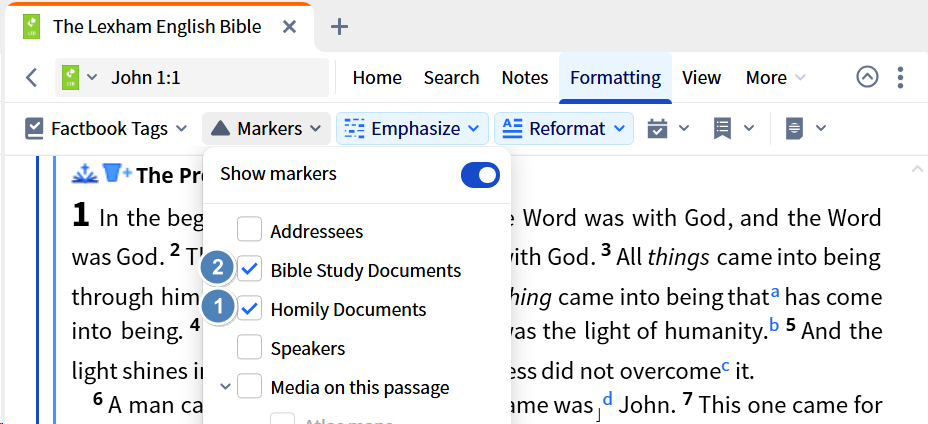Screen dimensions: 928x424
Task: Click the large chapter number 1
Action: coord(80,215)
